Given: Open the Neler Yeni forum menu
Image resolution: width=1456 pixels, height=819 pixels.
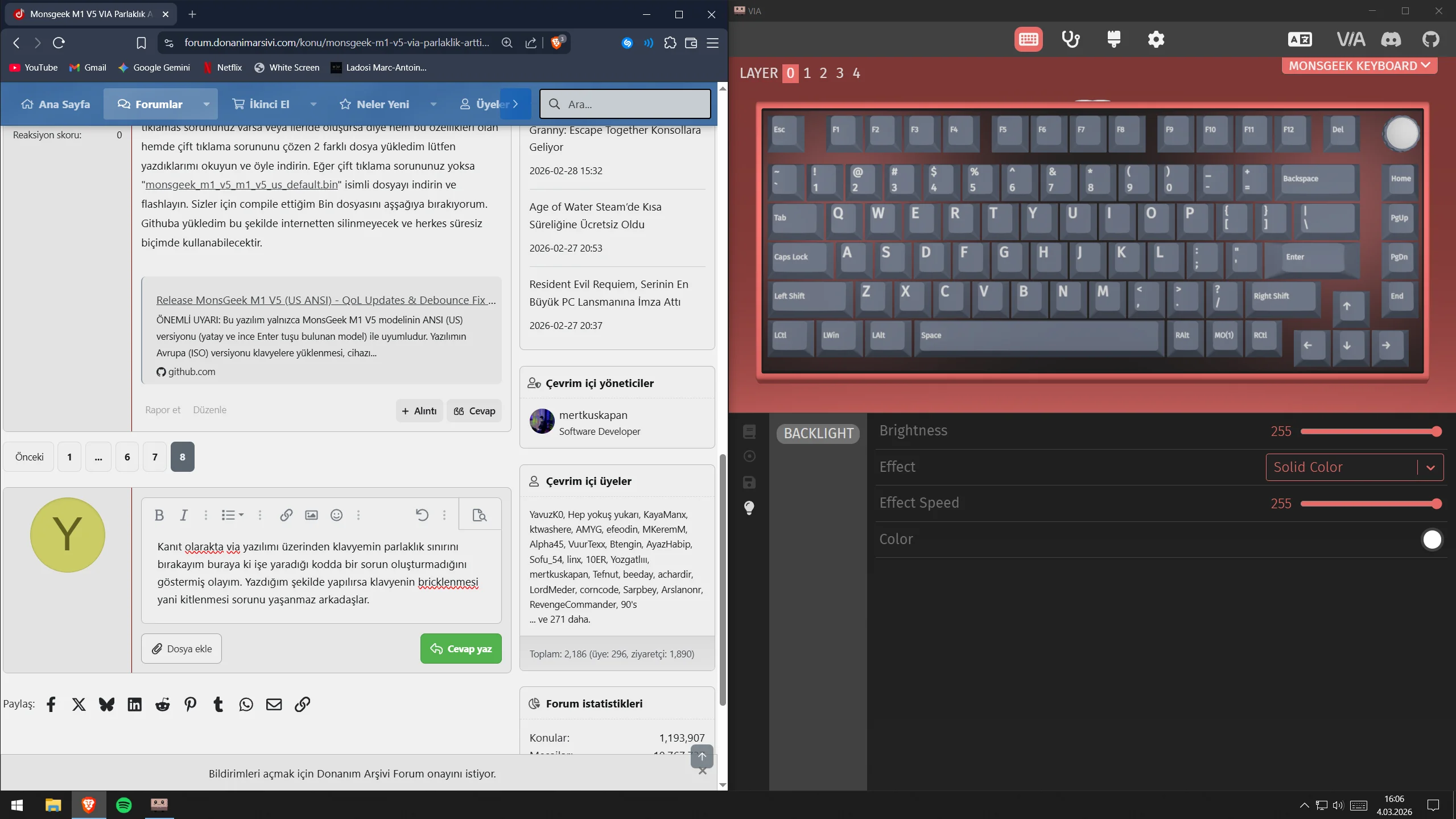Looking at the screenshot, I should pos(382,104).
